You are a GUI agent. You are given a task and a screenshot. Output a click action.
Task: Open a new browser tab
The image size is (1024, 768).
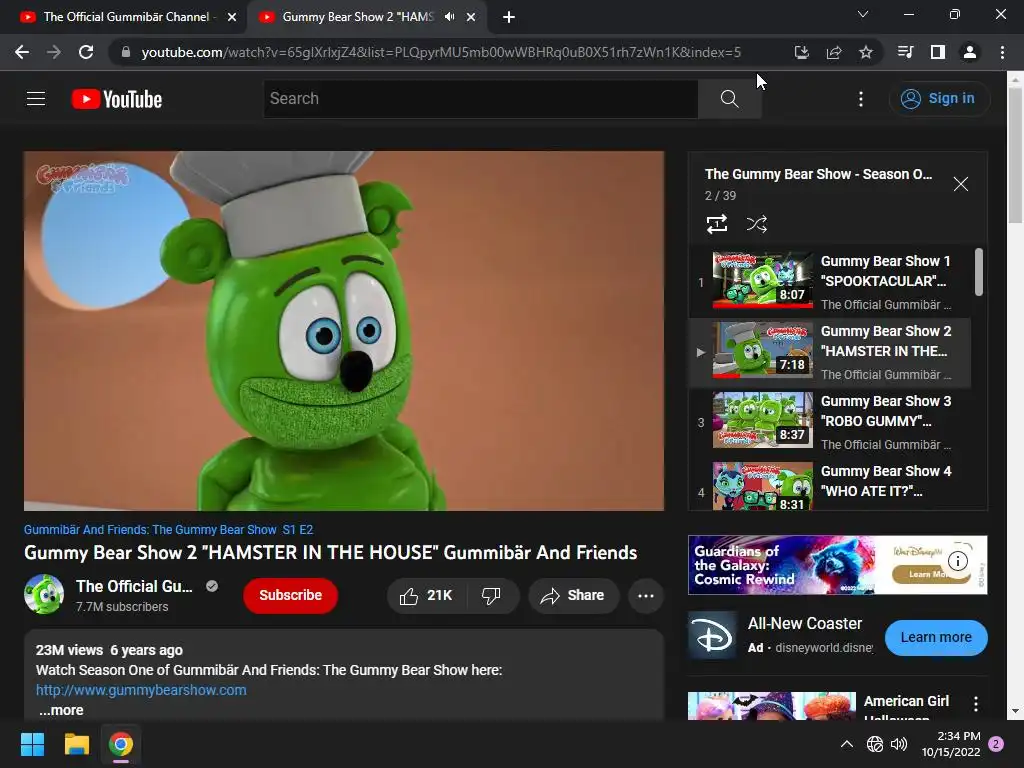coord(509,17)
